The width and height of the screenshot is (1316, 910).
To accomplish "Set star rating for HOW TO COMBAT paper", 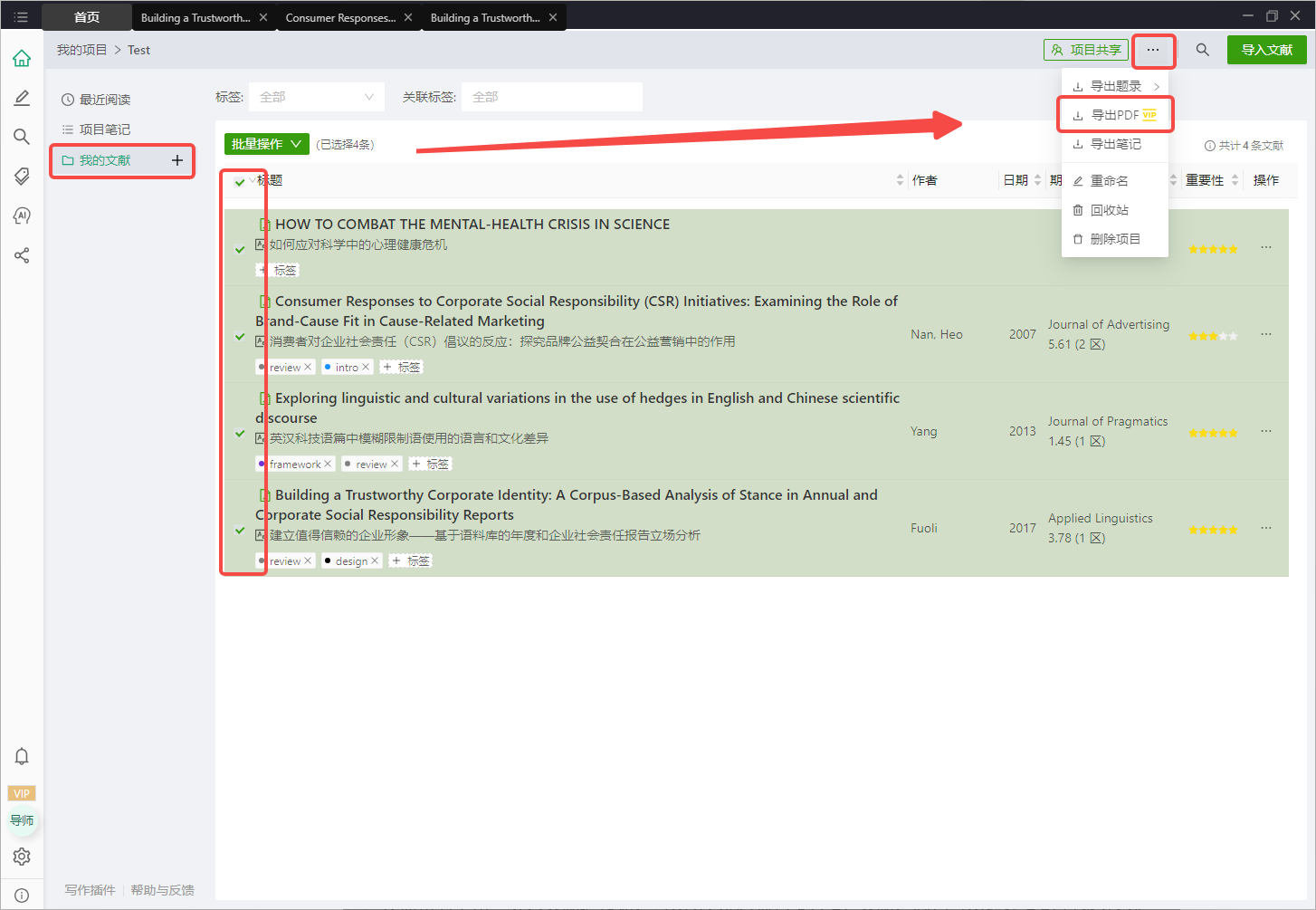I will pos(1213,249).
